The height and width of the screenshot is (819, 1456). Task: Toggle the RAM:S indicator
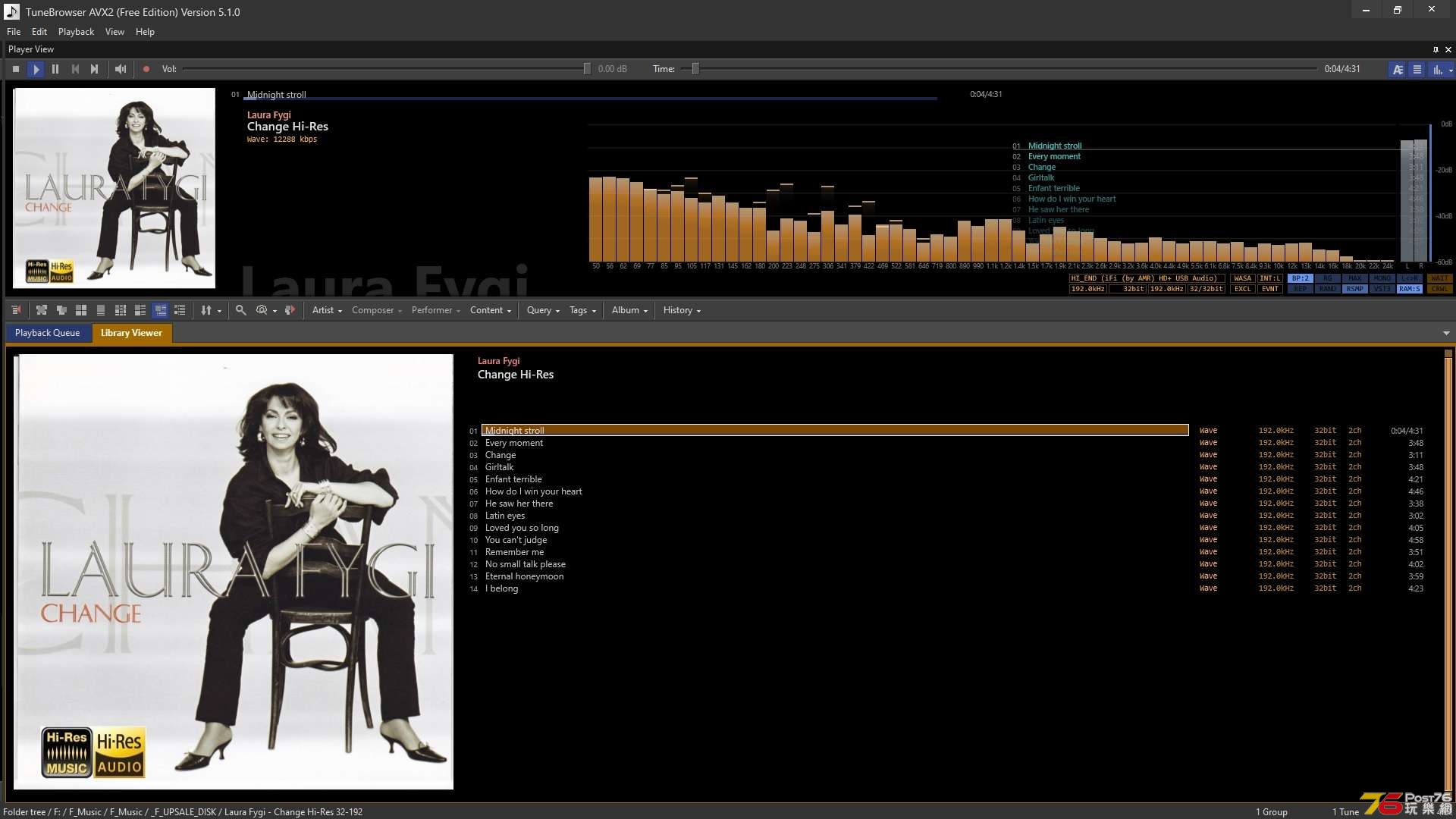click(x=1410, y=289)
